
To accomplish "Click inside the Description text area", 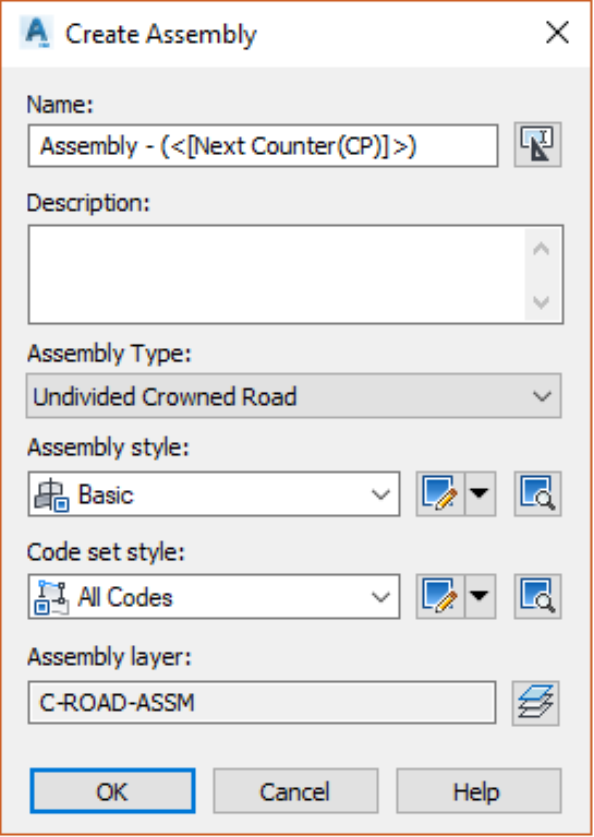I will click(276, 274).
